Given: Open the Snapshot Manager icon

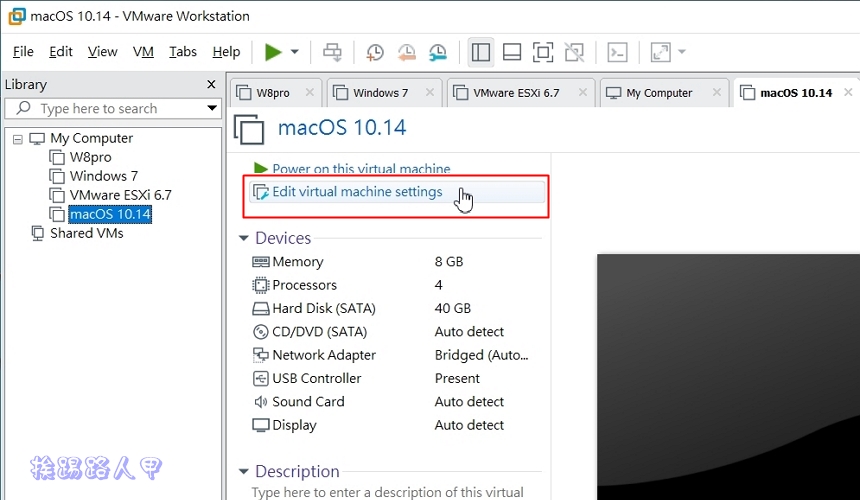Looking at the screenshot, I should point(438,52).
